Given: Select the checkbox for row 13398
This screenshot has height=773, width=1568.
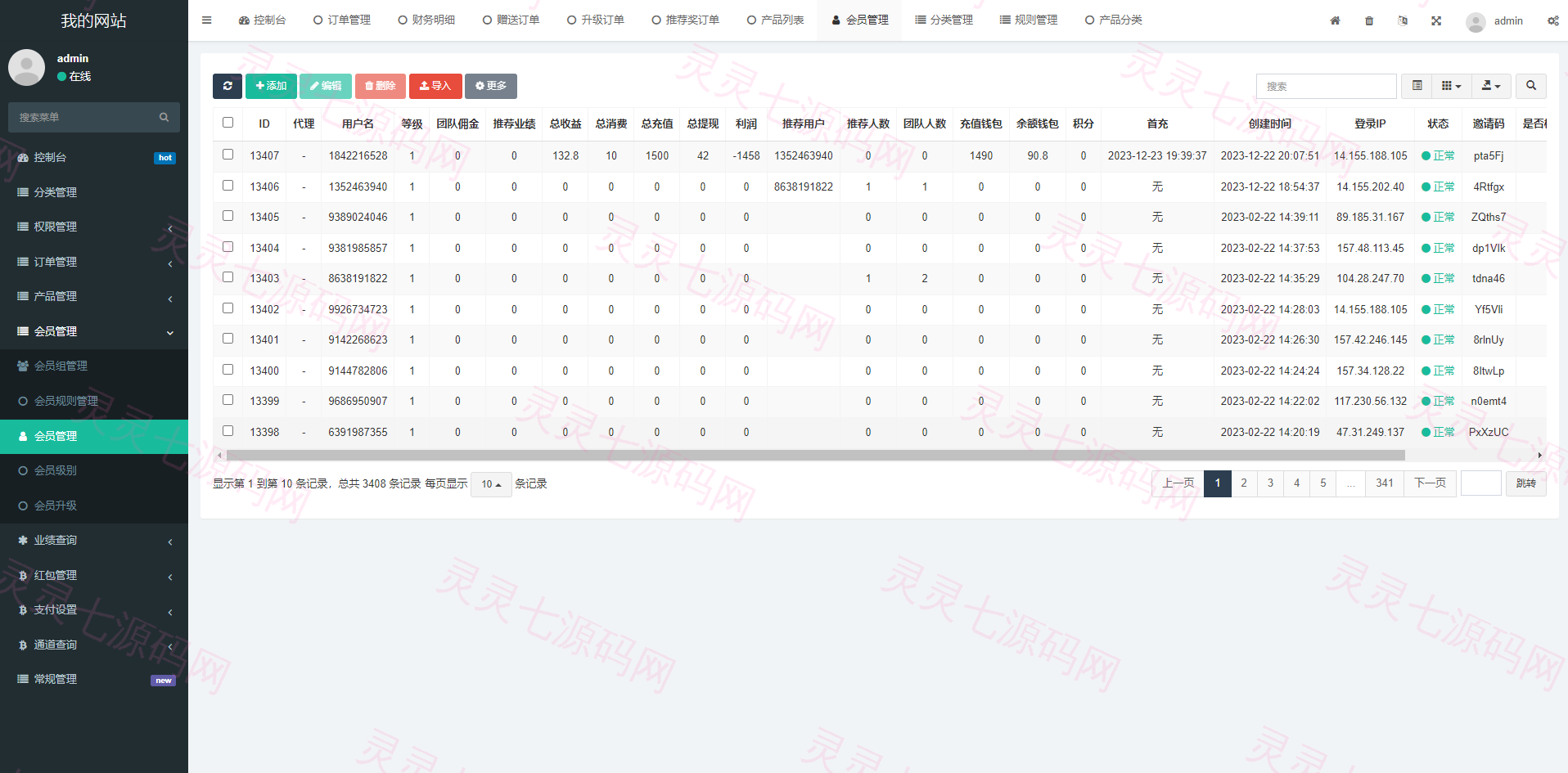Looking at the screenshot, I should click(228, 431).
